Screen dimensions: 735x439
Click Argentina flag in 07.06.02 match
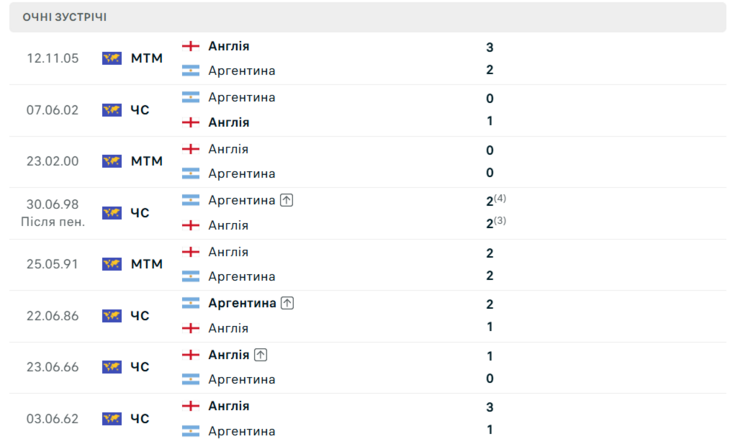[x=190, y=97]
